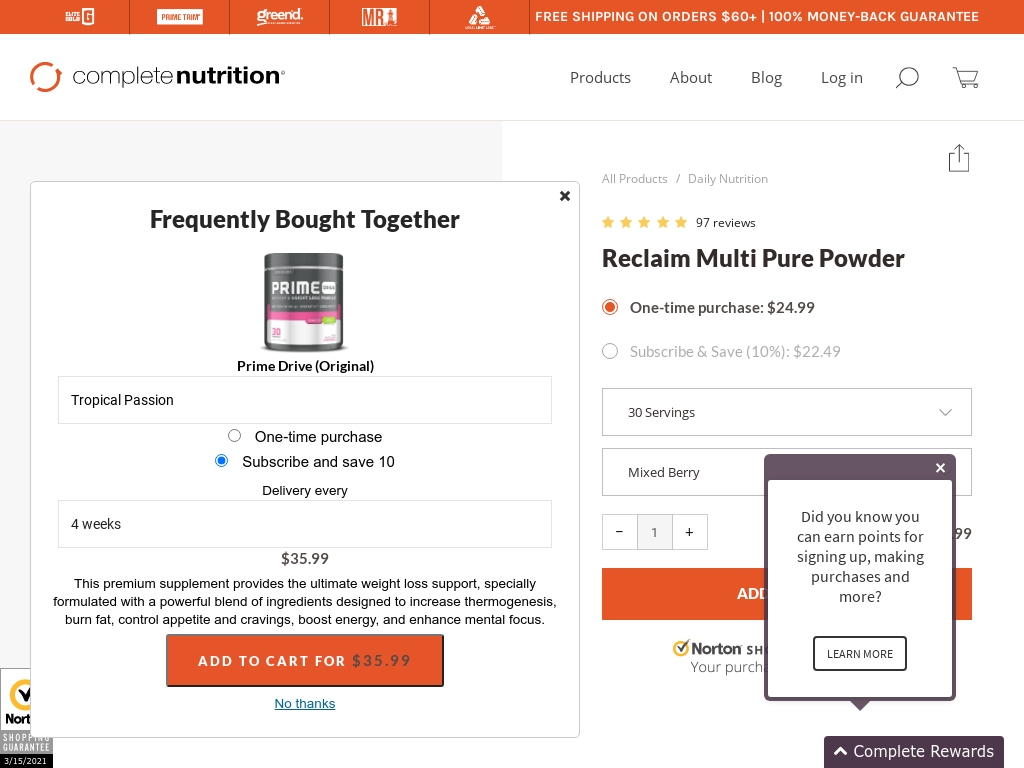Click the fifth review star rating
This screenshot has width=1024, height=768.
681,222
